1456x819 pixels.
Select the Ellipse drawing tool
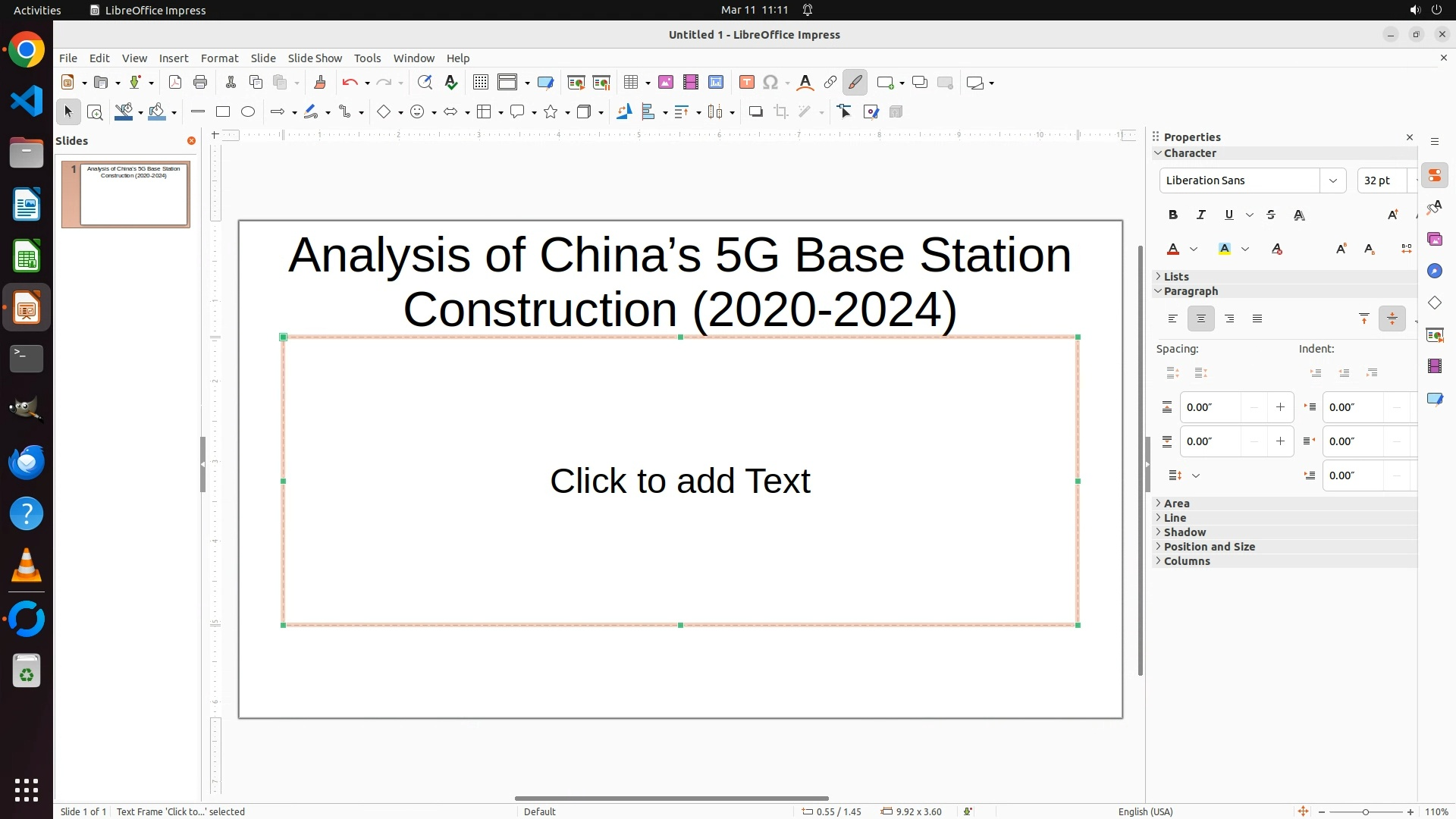pyautogui.click(x=248, y=112)
